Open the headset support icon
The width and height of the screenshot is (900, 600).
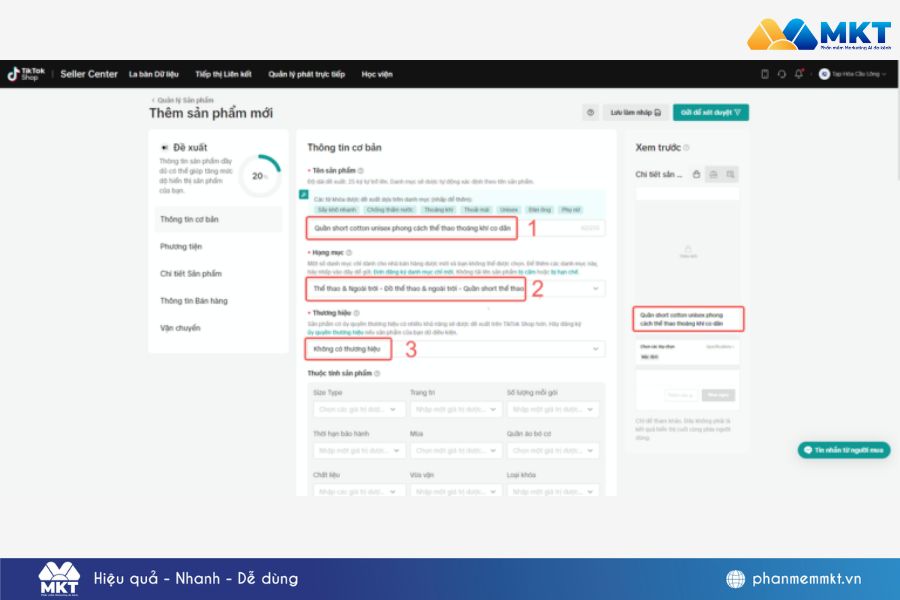[x=782, y=74]
